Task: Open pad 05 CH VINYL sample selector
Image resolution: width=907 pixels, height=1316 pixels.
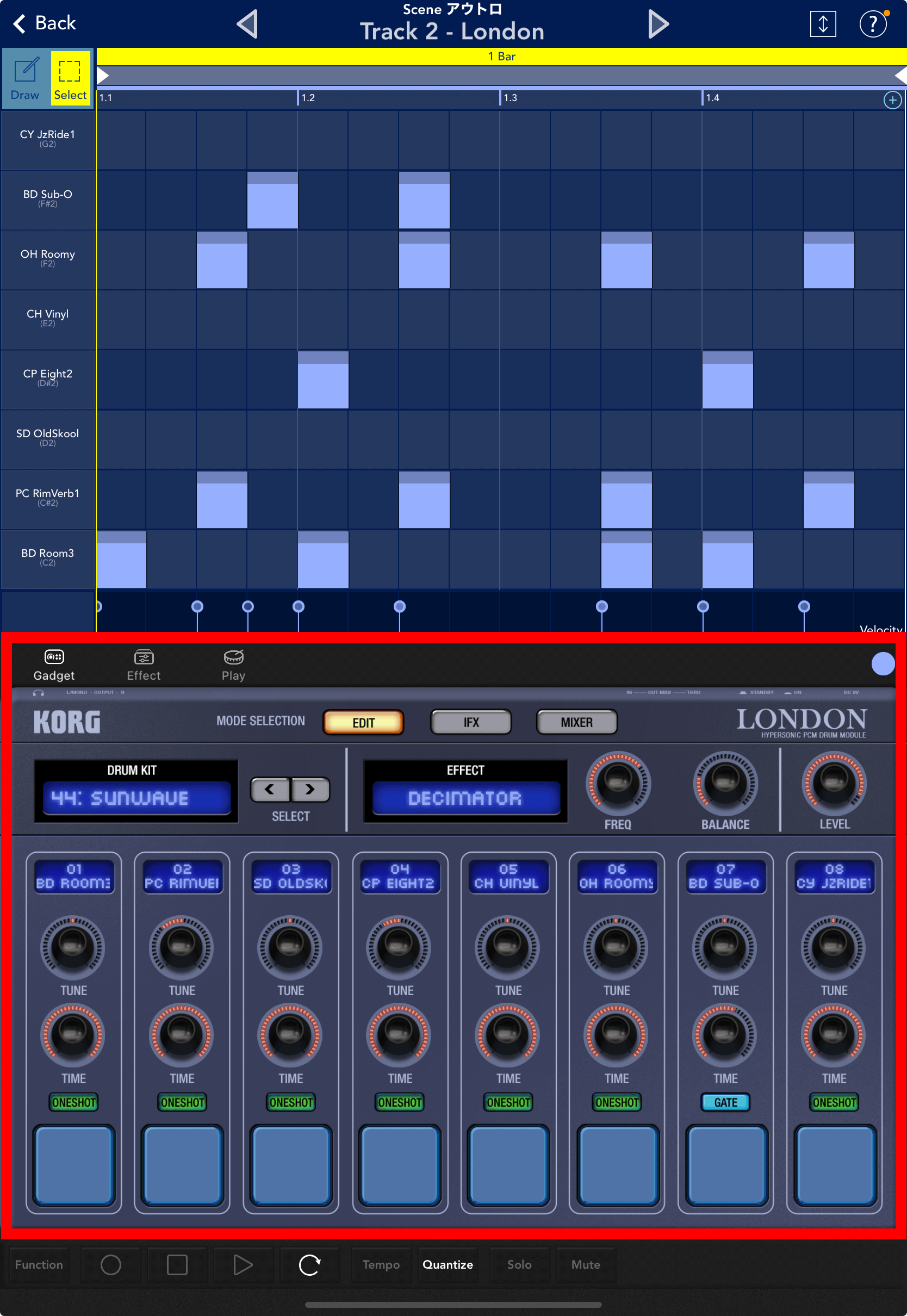Action: (508, 876)
